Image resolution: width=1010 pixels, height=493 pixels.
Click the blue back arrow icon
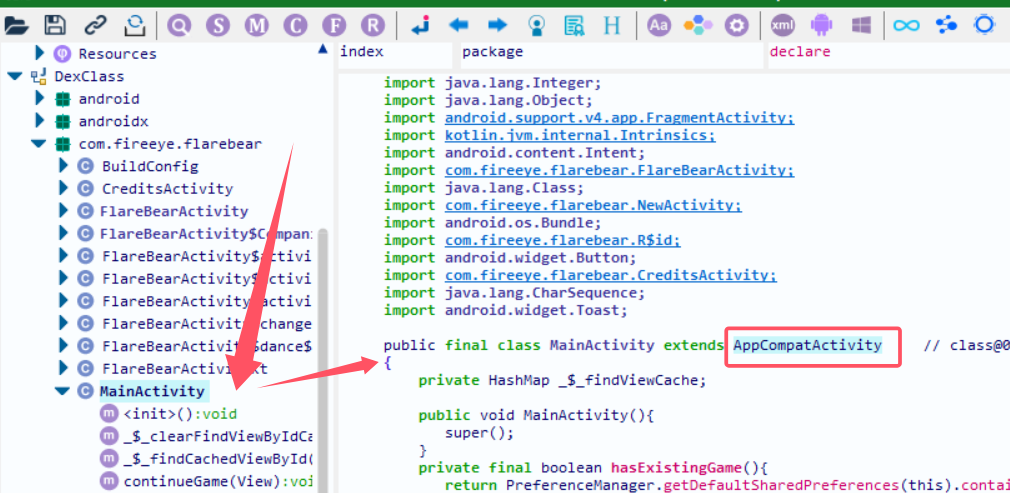459,26
